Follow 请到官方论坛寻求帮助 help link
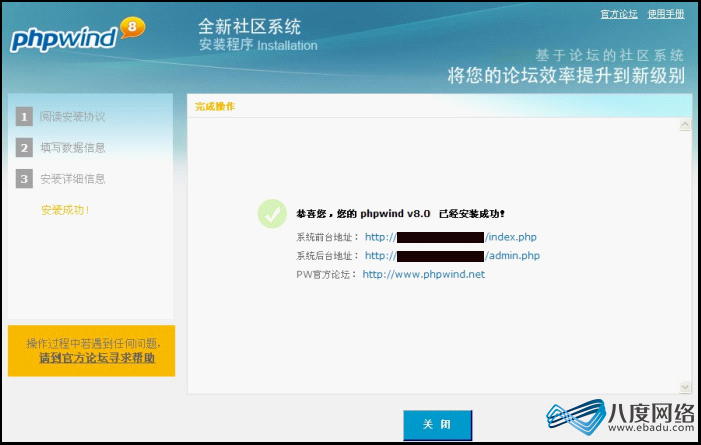Viewport: 701px width, 445px height. [97, 358]
